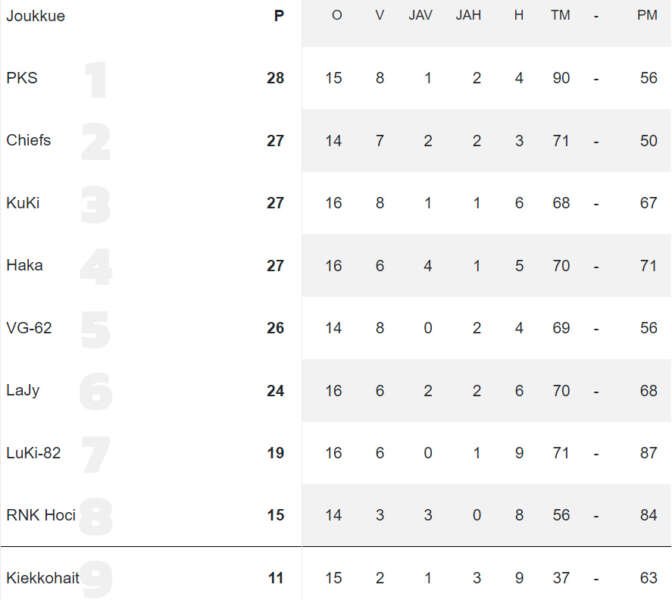Sort by the O games column header
Viewport: 672px width, 600px height.
tap(337, 15)
